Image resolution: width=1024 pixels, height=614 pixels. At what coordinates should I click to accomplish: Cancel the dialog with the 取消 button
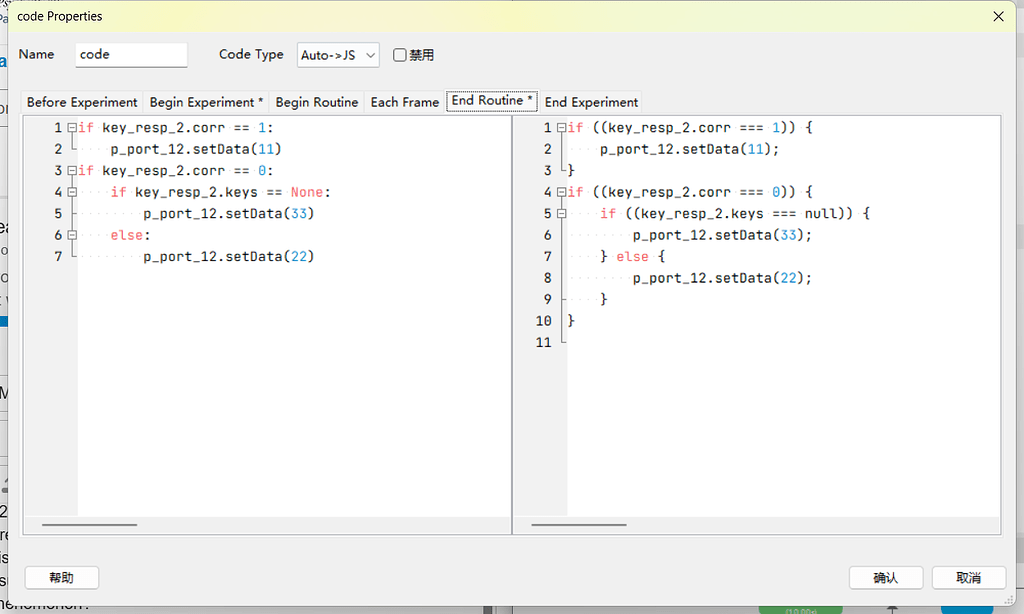point(969,577)
